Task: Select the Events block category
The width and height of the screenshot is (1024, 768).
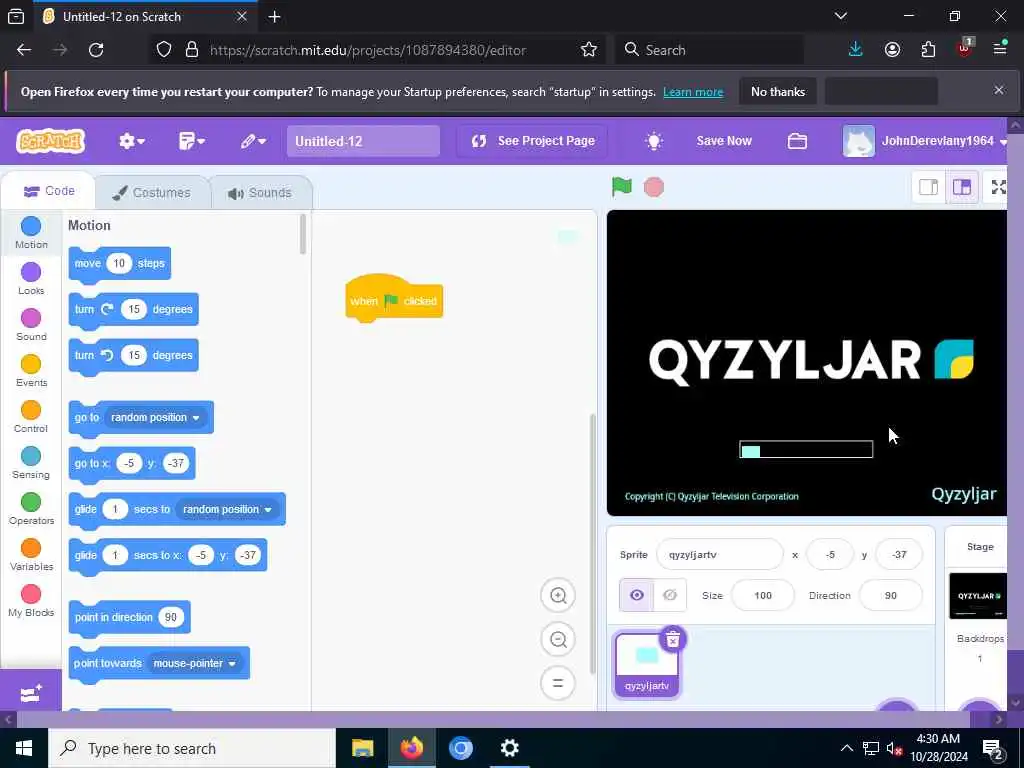Action: (x=31, y=371)
